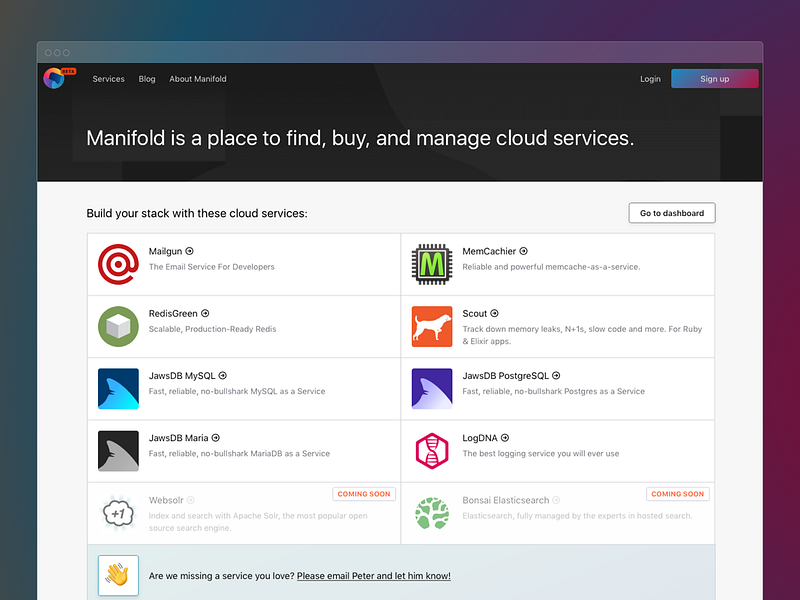Click the Coming Soon badge on Bonsai Elasticsearch
Image resolution: width=800 pixels, height=600 pixels.
[x=678, y=494]
